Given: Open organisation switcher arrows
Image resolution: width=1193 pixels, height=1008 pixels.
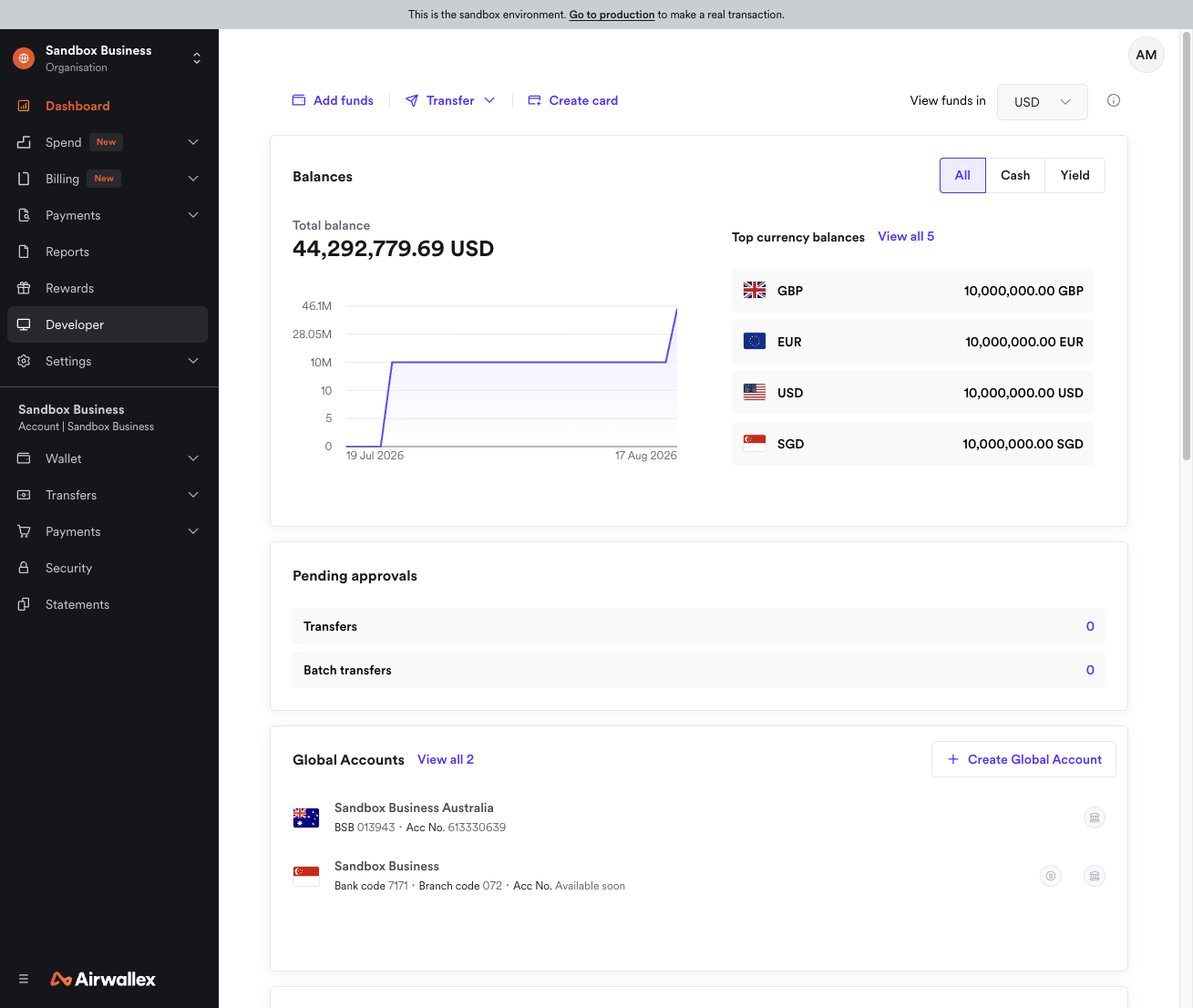Looking at the screenshot, I should [x=197, y=58].
